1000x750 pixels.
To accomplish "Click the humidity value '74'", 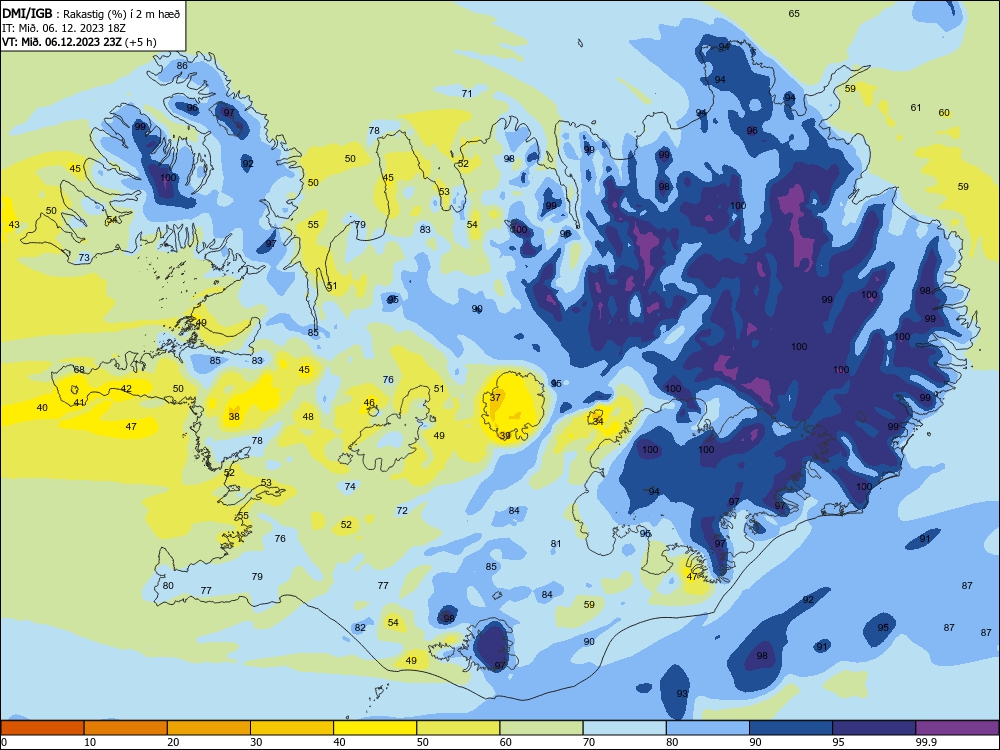I will click(x=350, y=487).
